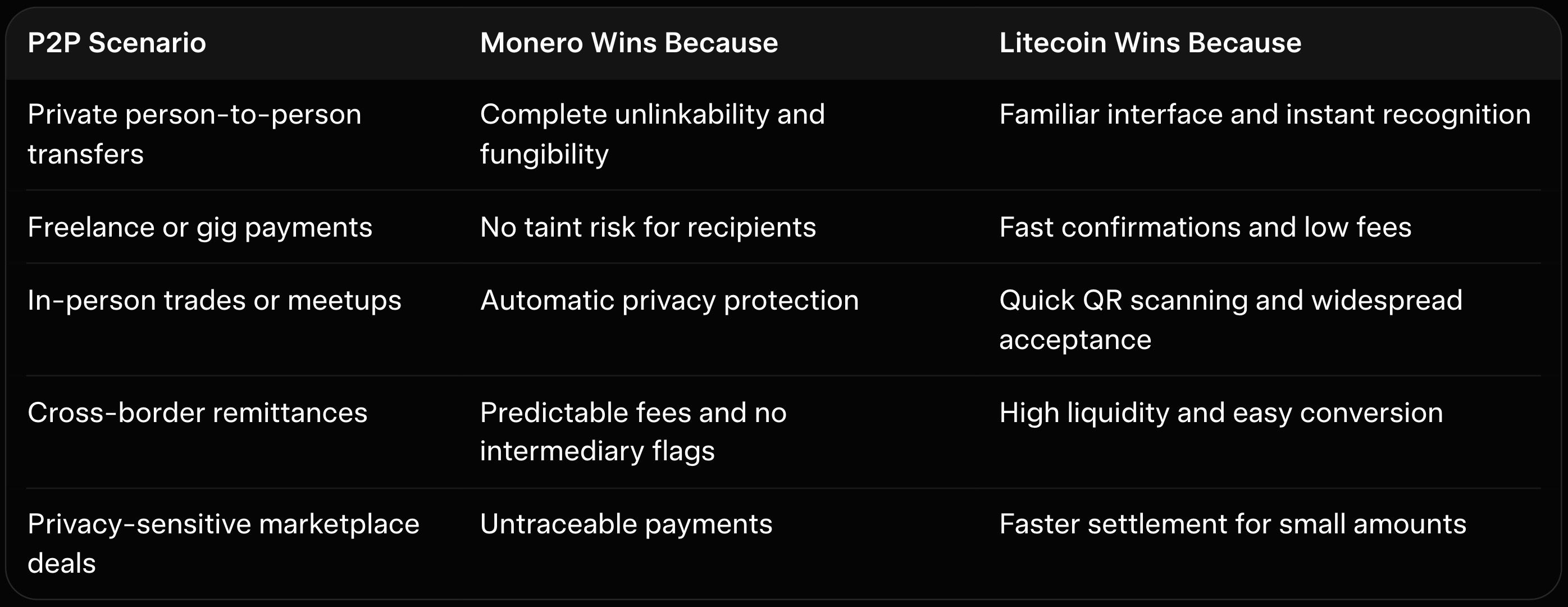Image resolution: width=1568 pixels, height=607 pixels.
Task: Click the Freelance or gig payments cell
Action: (200, 227)
